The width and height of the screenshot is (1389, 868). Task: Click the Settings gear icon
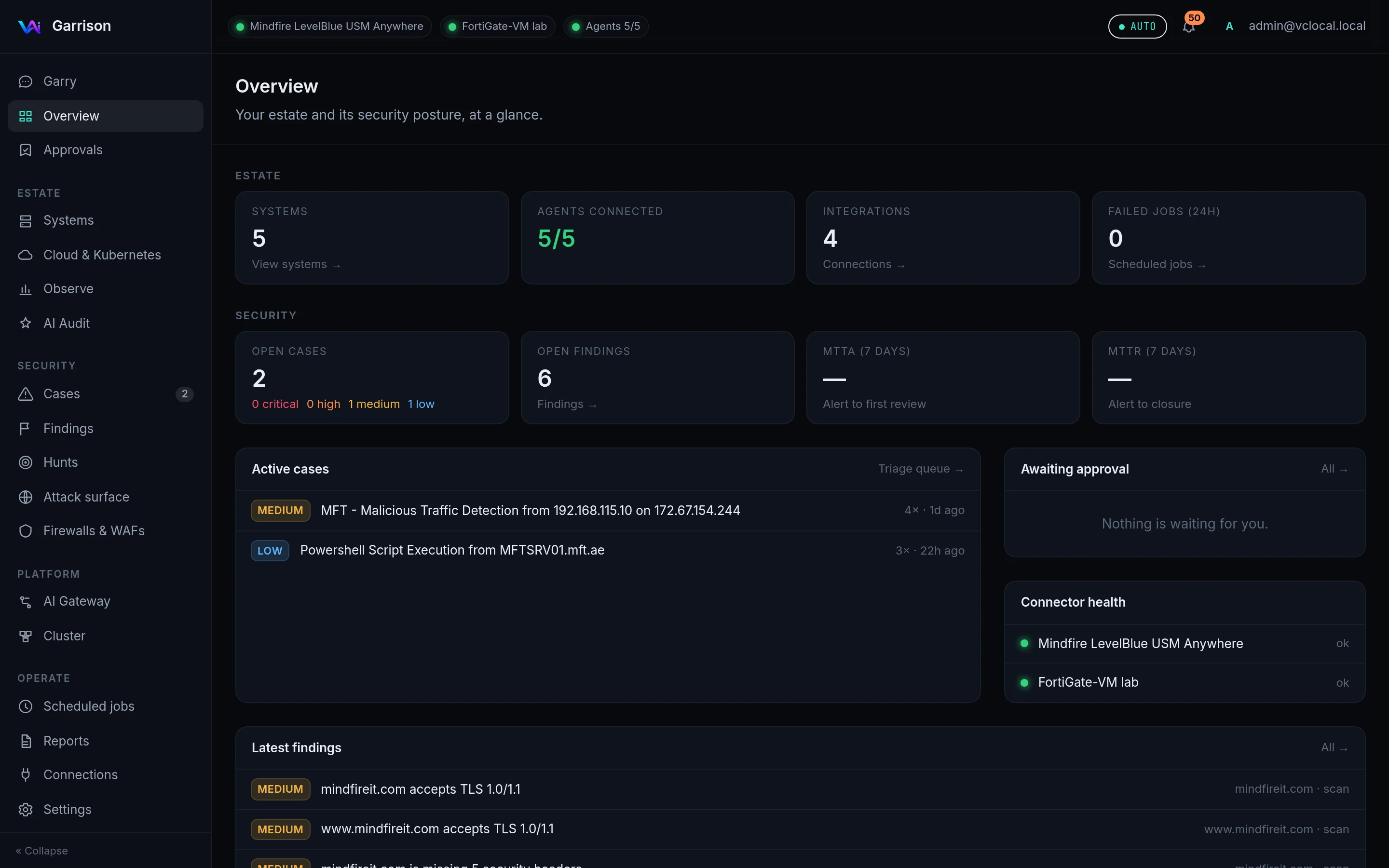click(25, 810)
